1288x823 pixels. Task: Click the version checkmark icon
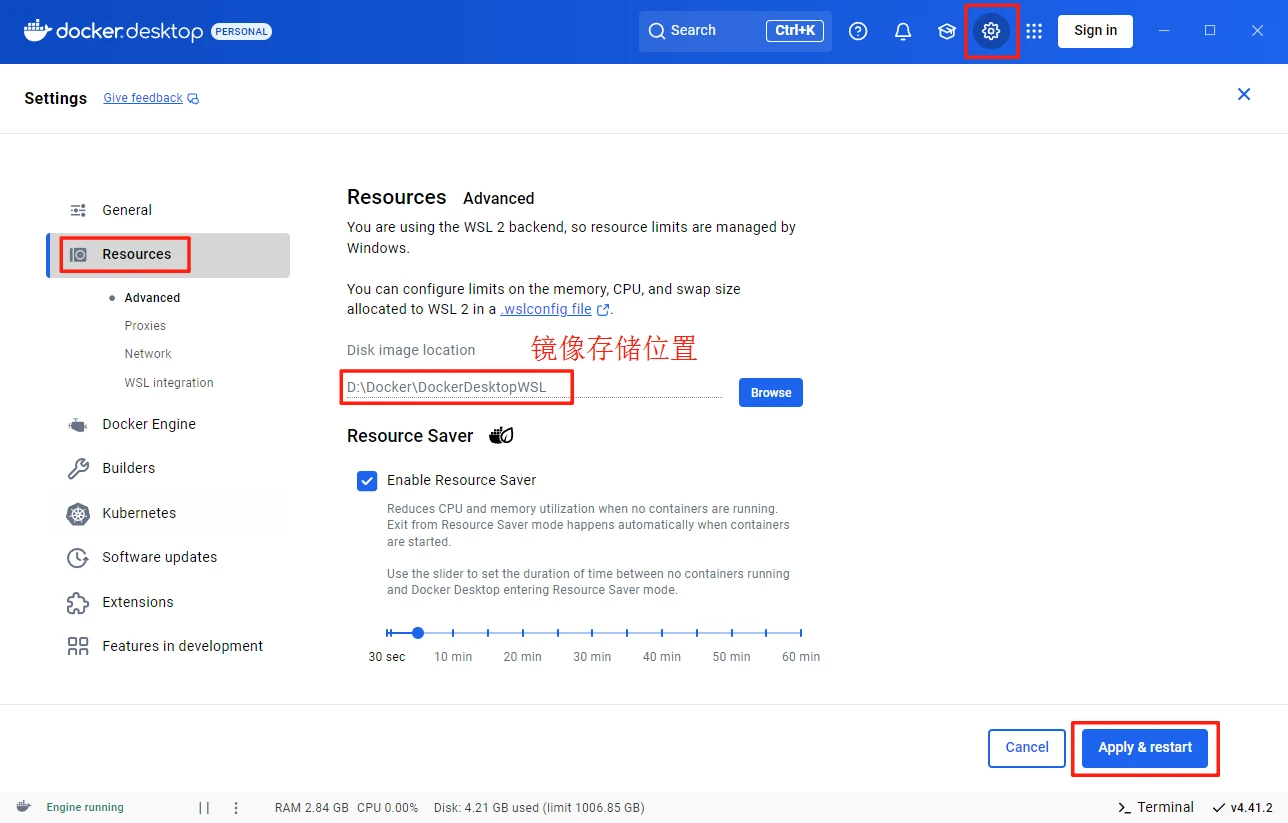pyautogui.click(x=1219, y=808)
